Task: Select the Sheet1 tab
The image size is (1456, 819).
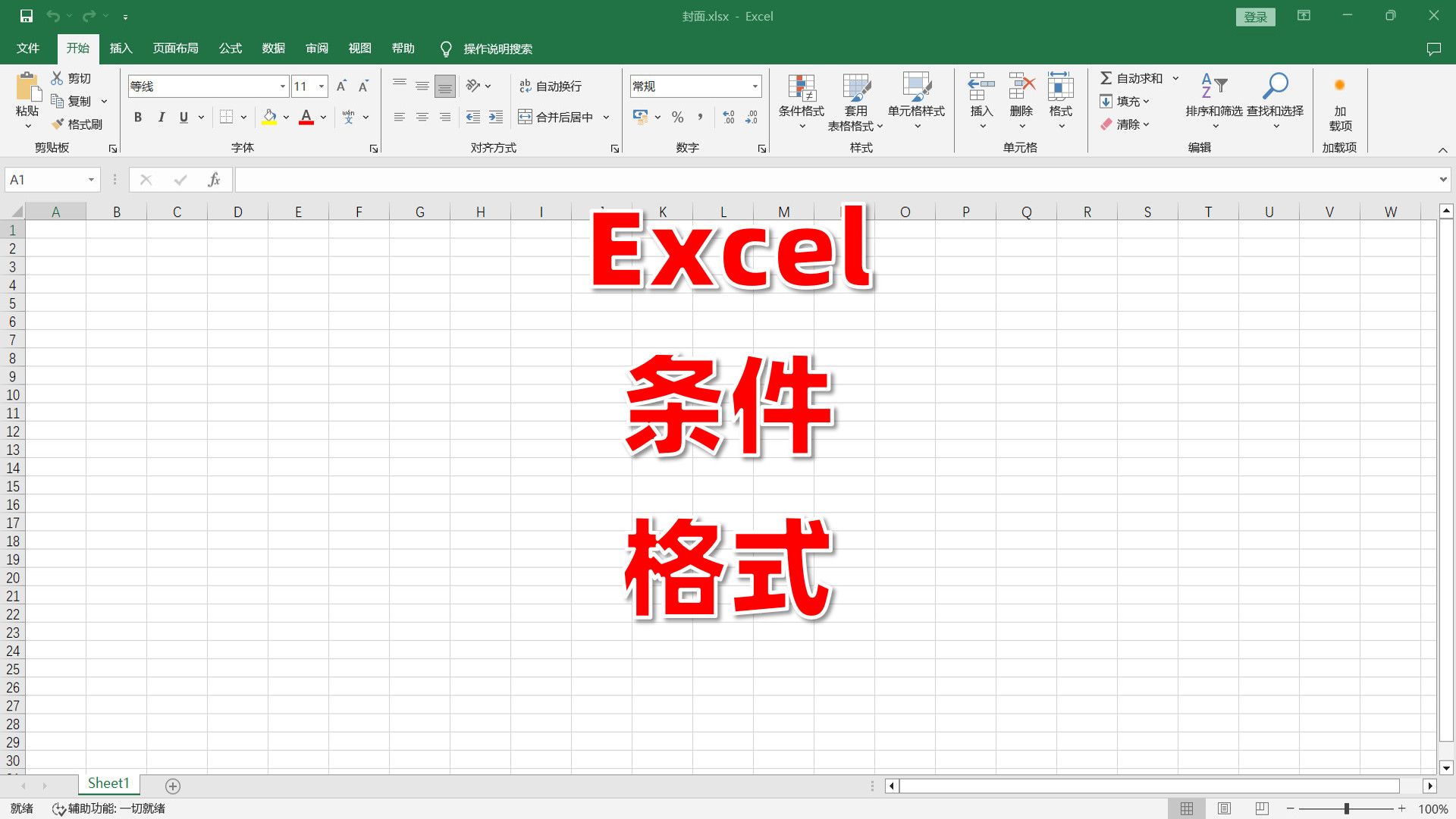Action: tap(108, 783)
